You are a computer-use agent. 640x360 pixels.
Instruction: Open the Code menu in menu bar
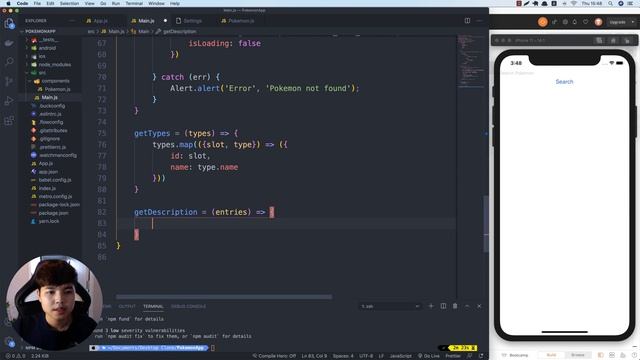click(22, 3)
